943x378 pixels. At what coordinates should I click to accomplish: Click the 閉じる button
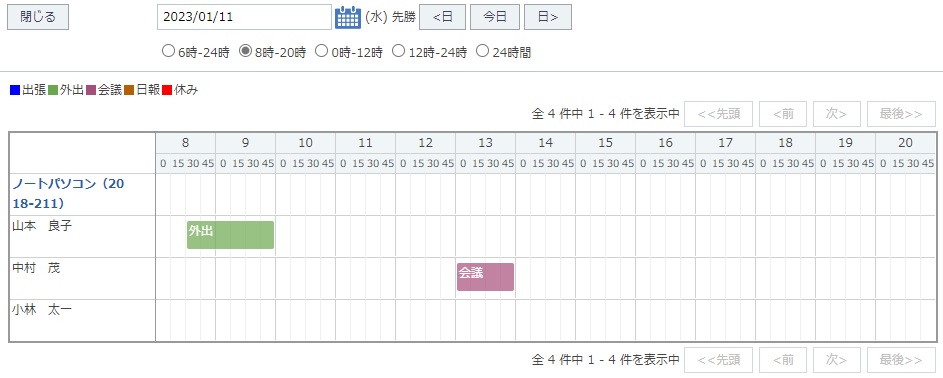[38, 17]
